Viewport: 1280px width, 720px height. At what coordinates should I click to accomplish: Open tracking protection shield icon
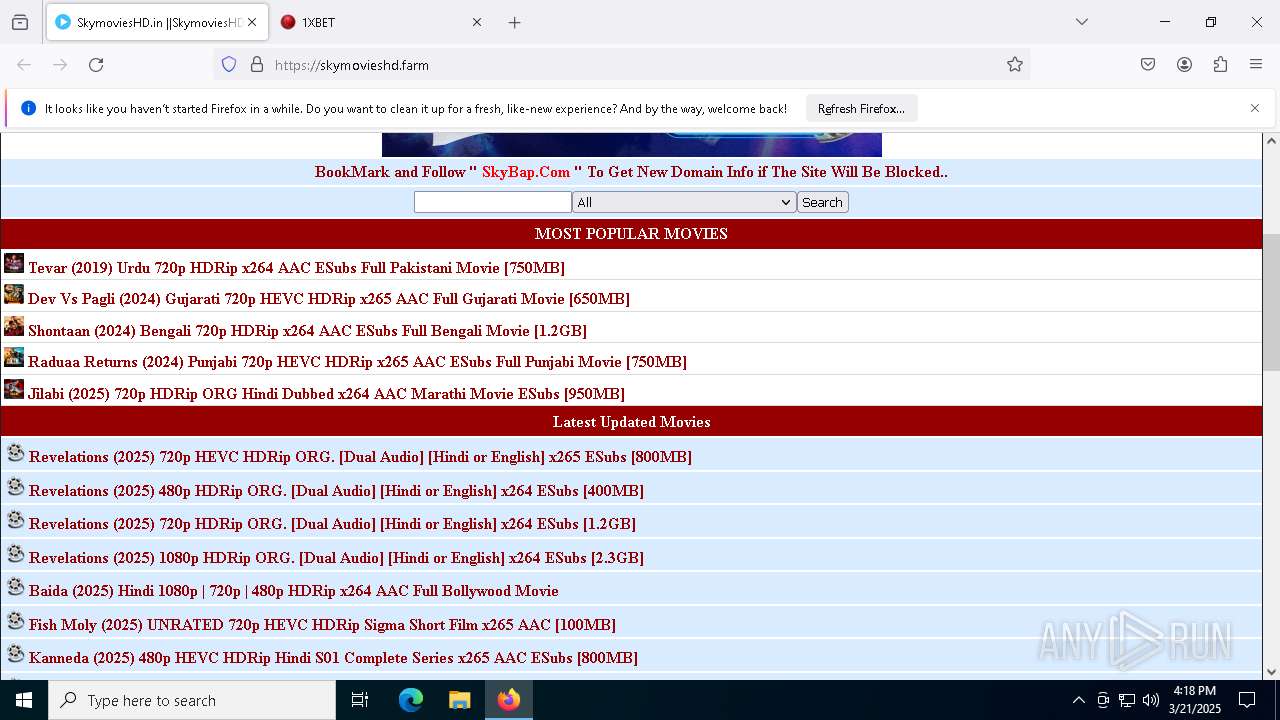[229, 65]
